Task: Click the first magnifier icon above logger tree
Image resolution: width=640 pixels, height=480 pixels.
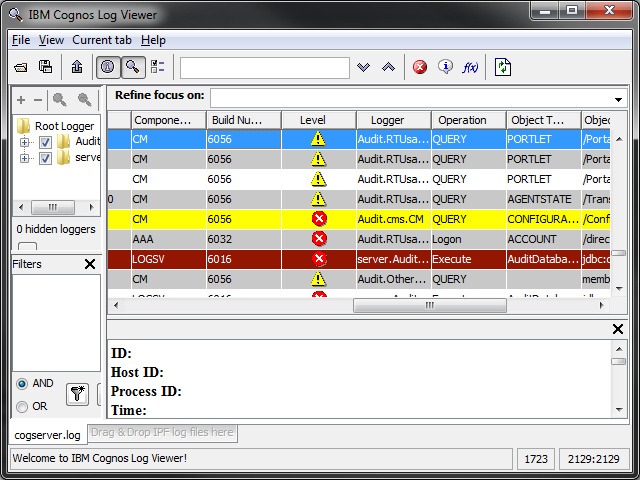Action: 60,100
